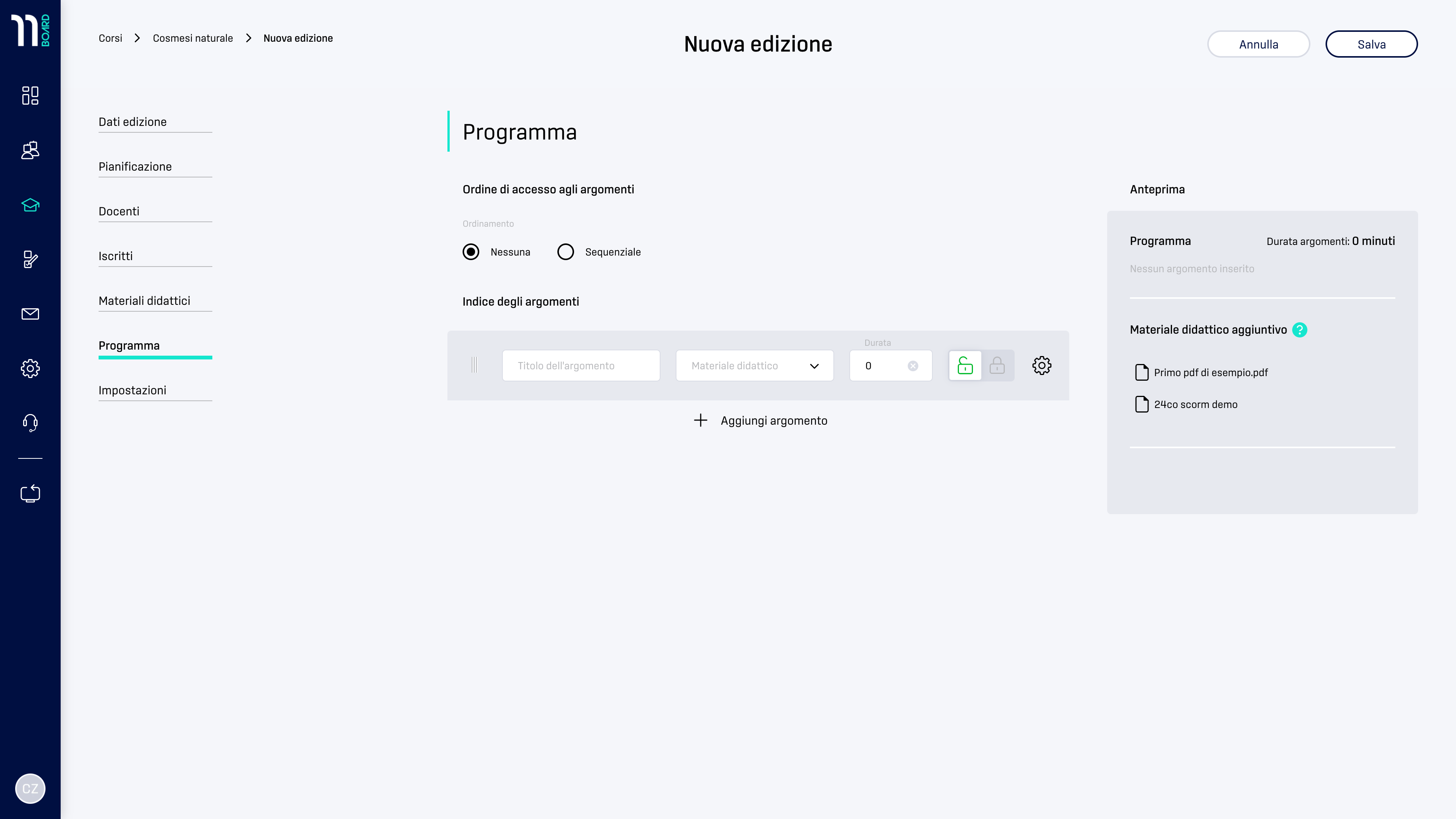Click Nuova edizione breadcrumb item

pyautogui.click(x=298, y=38)
